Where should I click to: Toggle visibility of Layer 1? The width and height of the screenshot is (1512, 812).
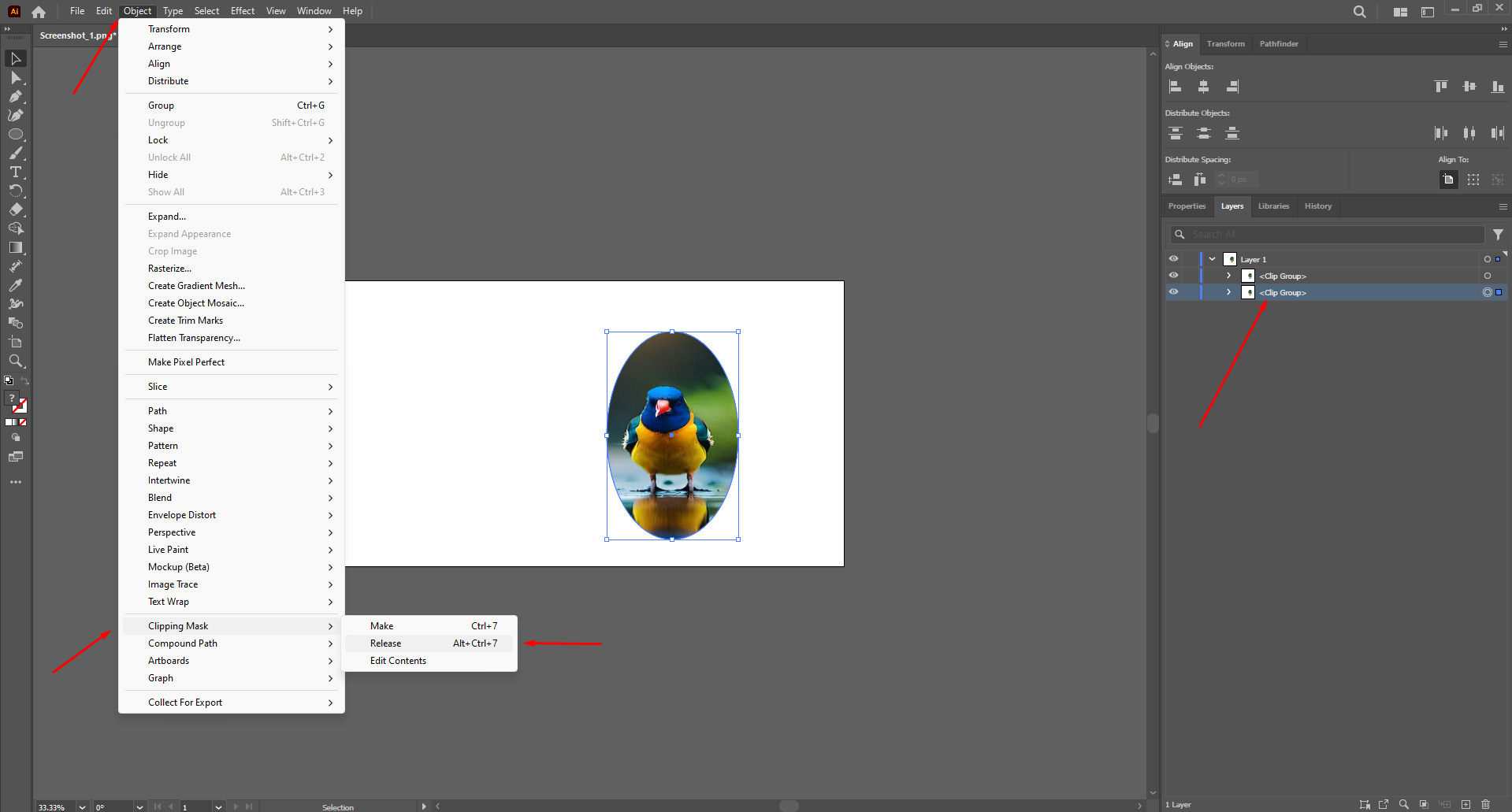1173,259
